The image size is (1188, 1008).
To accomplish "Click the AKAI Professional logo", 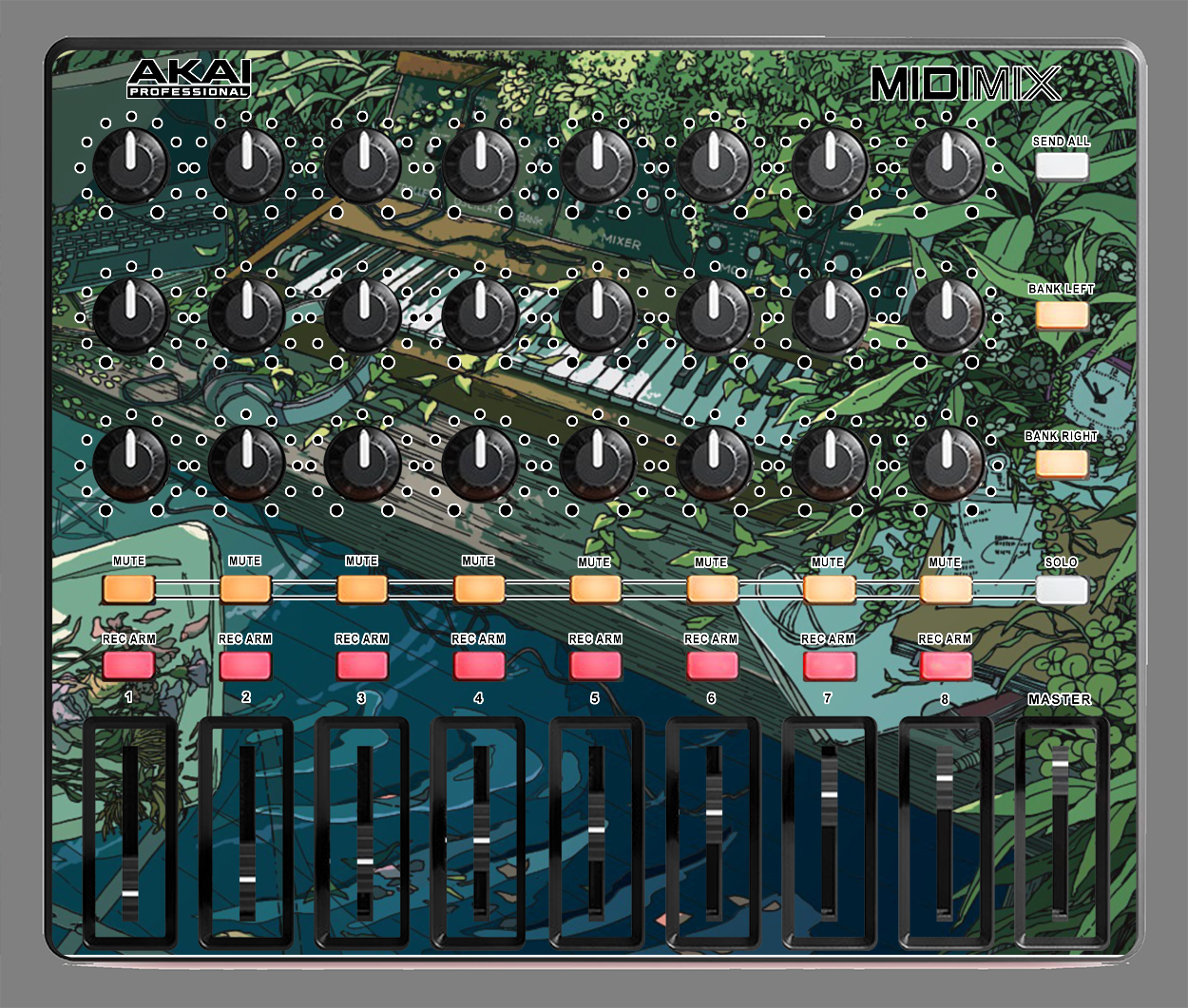I will [189, 79].
